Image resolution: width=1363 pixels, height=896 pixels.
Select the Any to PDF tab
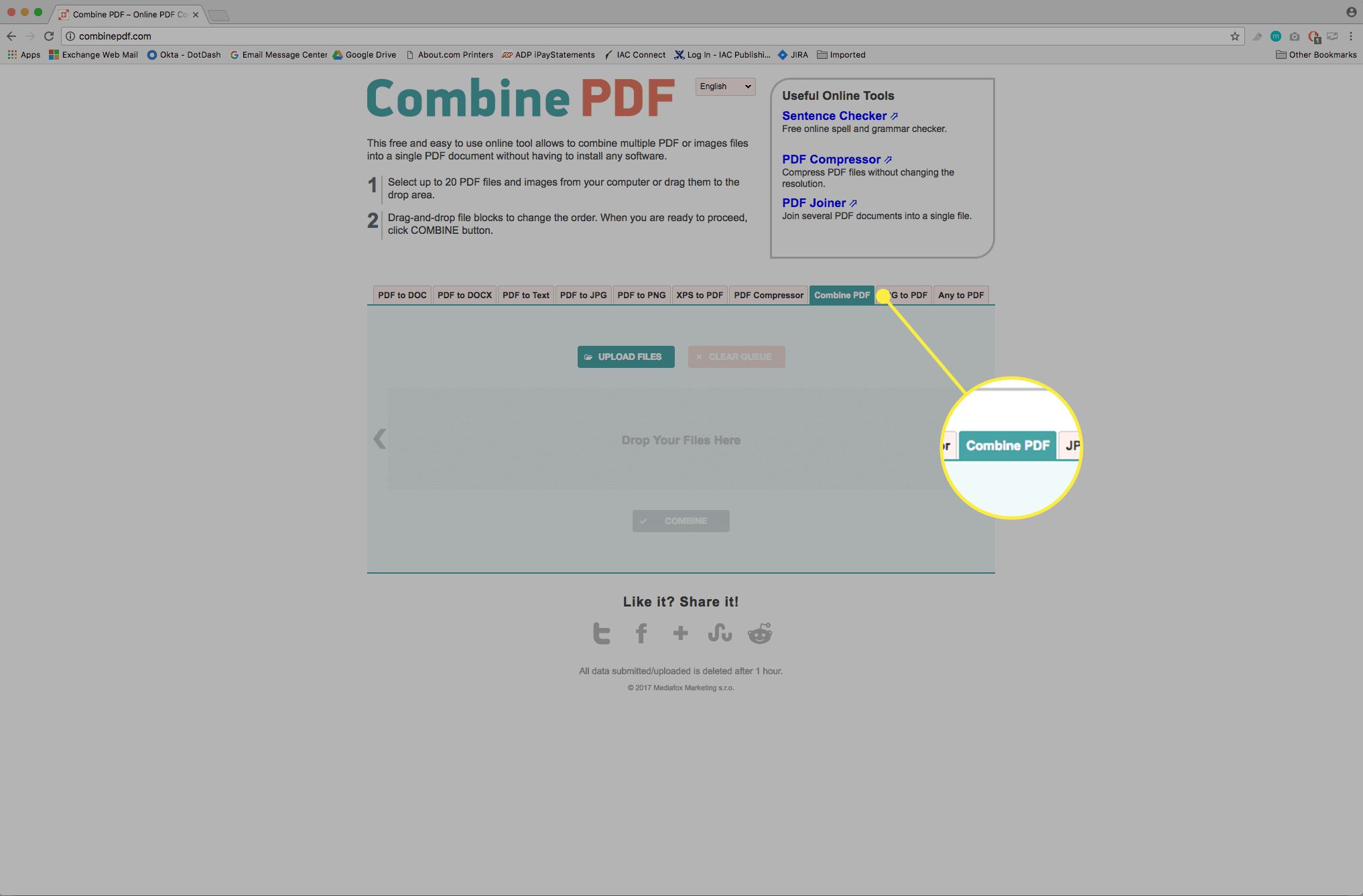[x=960, y=294]
